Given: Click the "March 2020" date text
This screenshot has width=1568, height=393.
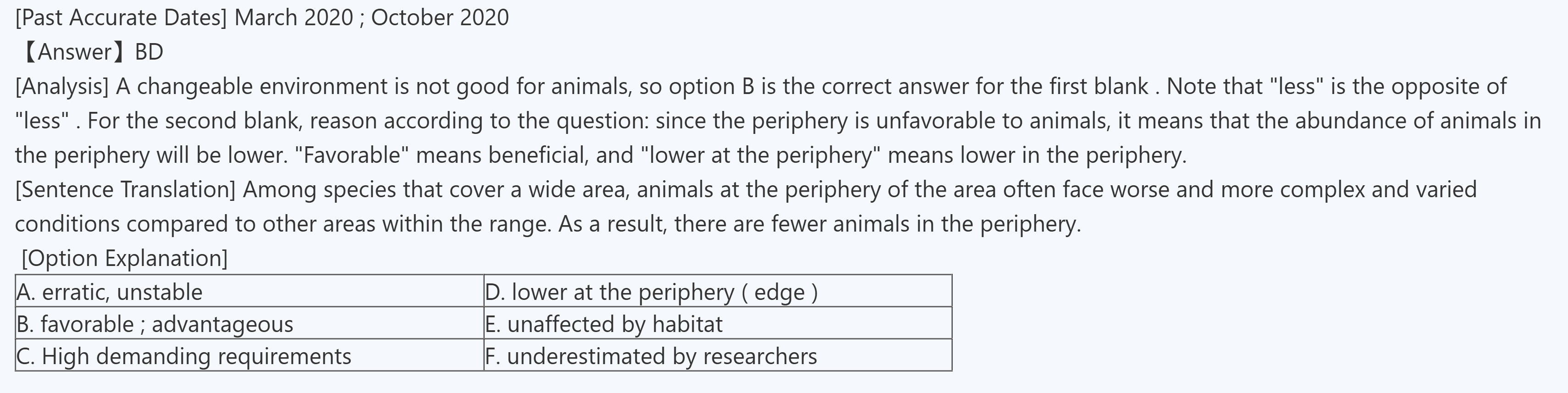Looking at the screenshot, I should 293,17.
